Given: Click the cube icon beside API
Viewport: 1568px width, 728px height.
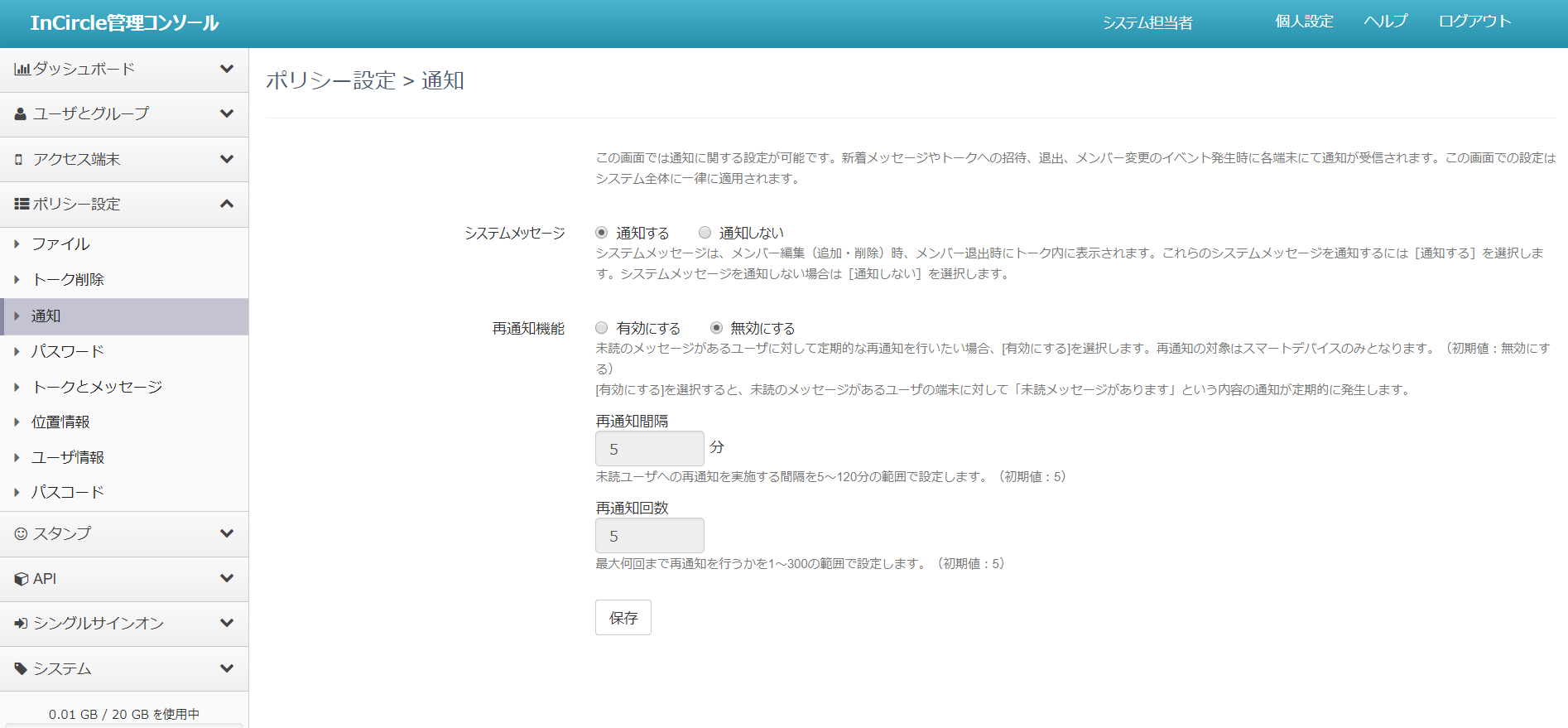Looking at the screenshot, I should [x=22, y=579].
